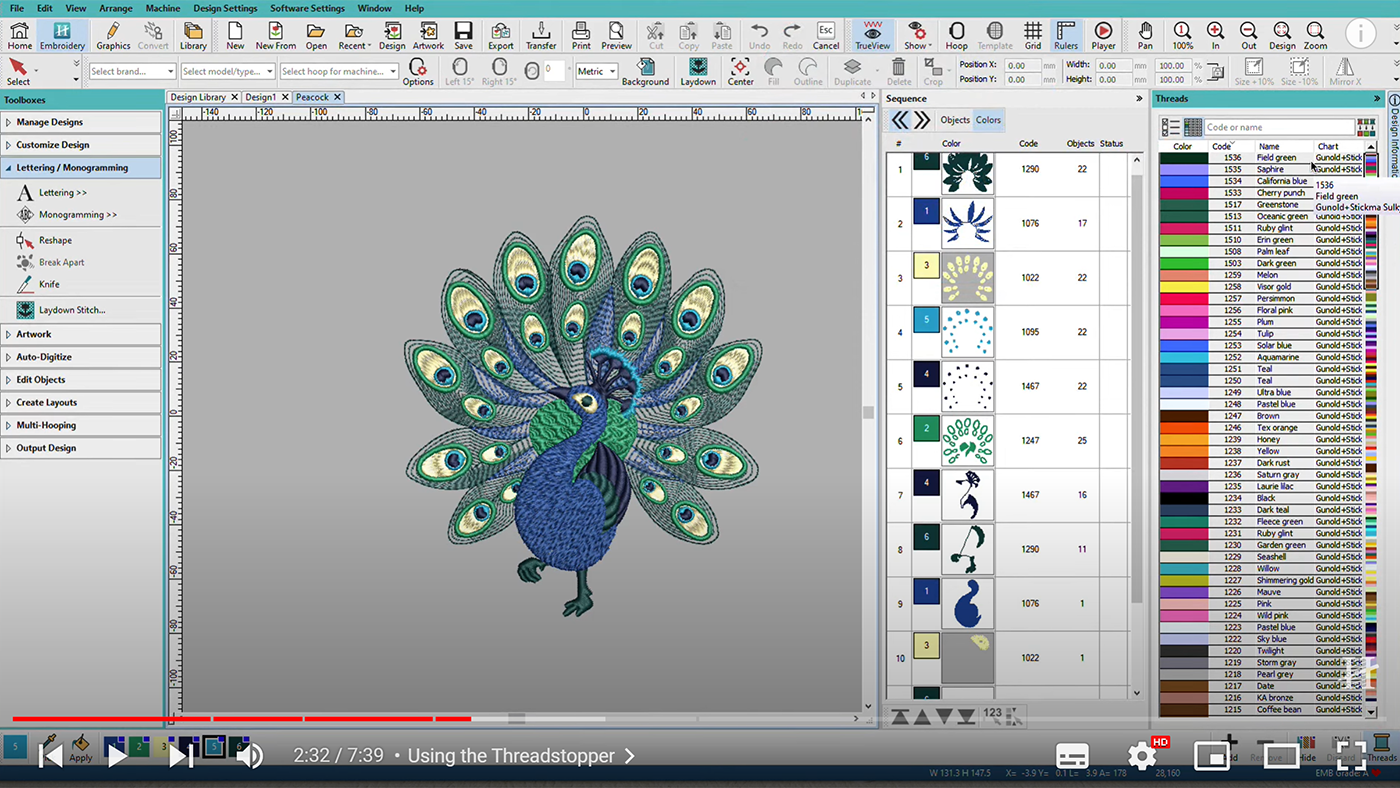
Task: Toggle the Grid display
Action: [1032, 35]
